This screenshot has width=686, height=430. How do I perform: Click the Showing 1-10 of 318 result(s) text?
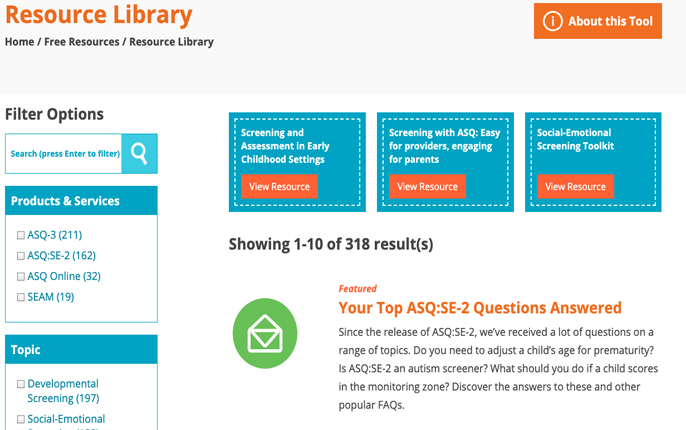tap(331, 244)
